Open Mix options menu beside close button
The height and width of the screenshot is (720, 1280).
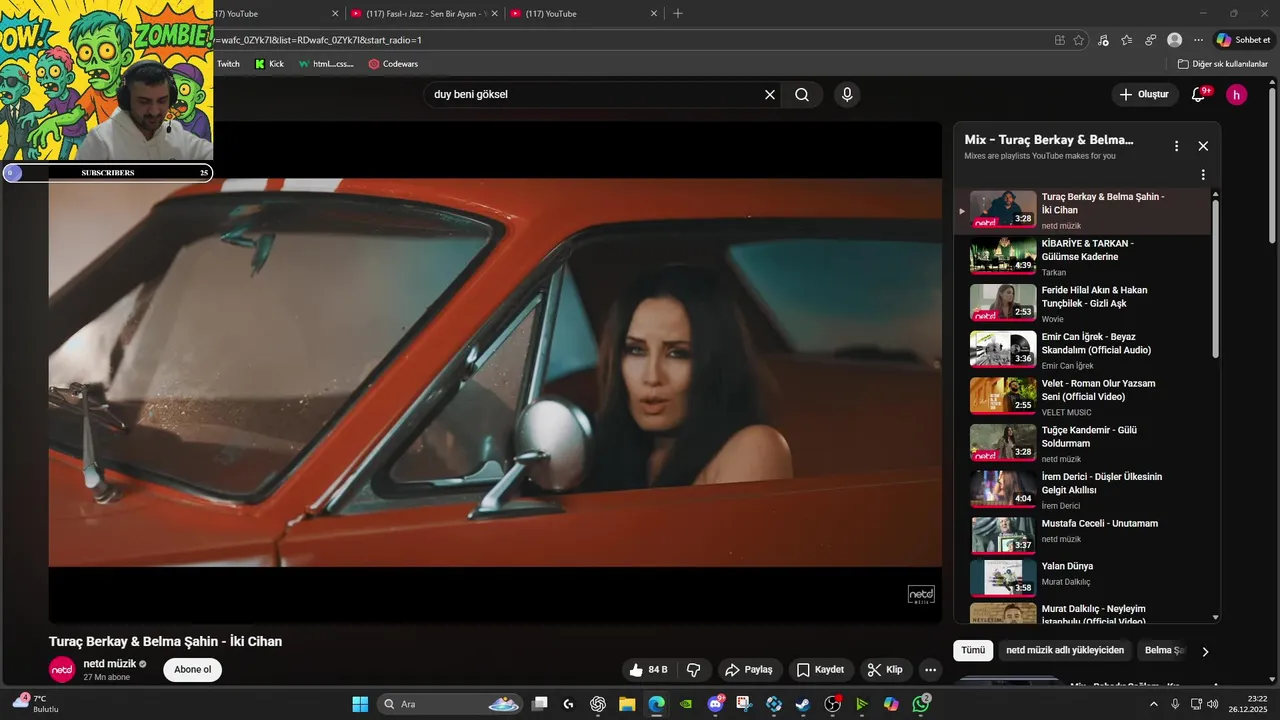pos(1177,146)
